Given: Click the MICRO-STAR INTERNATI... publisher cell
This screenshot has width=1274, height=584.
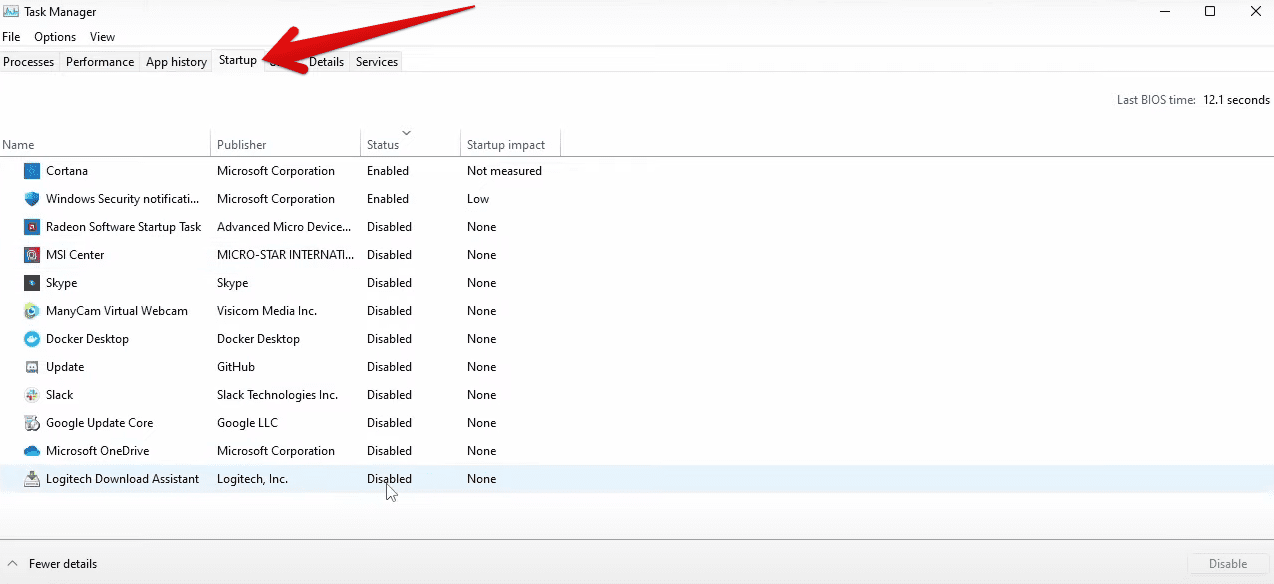Looking at the screenshot, I should pos(286,255).
